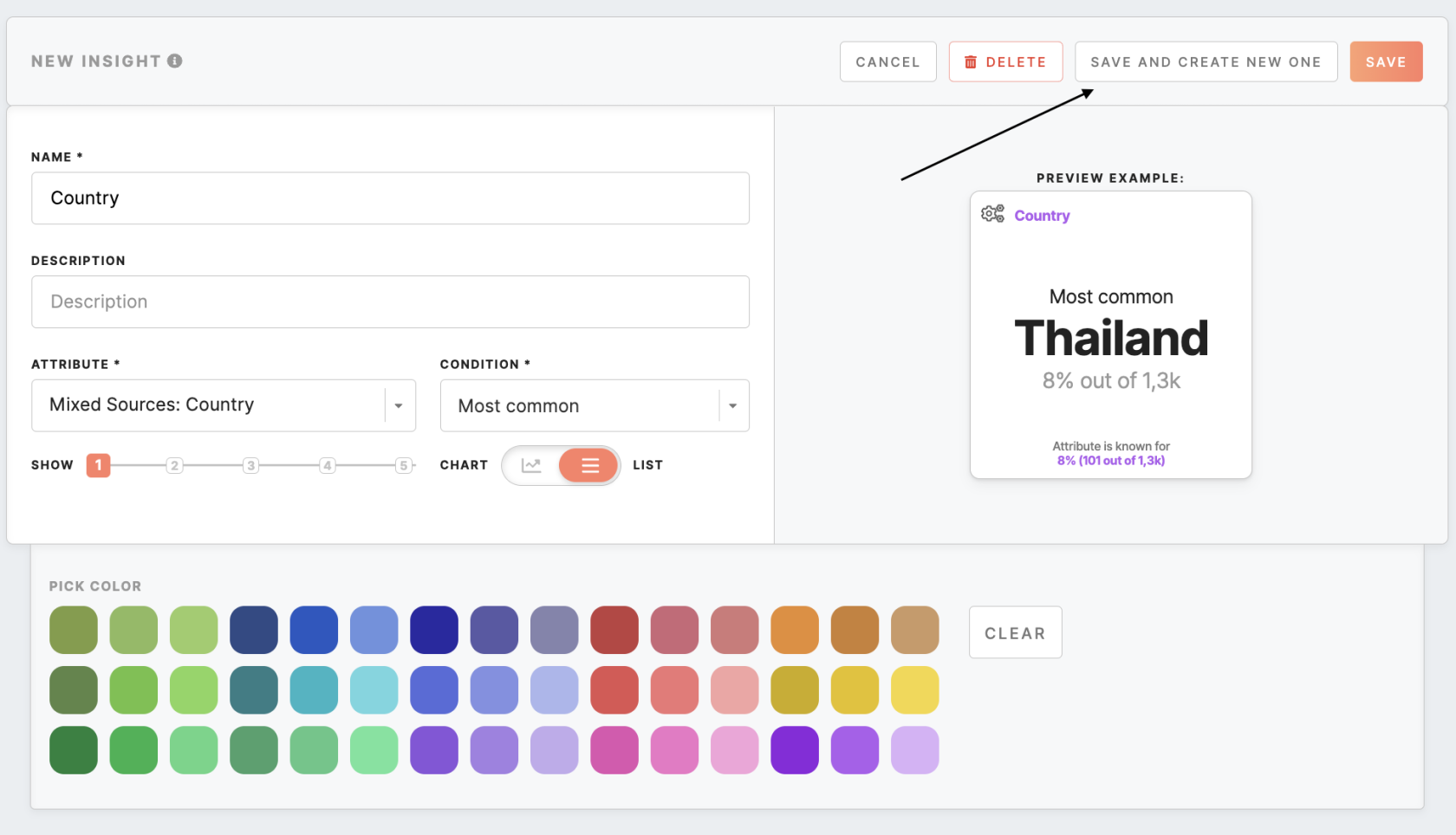Clear the picked color
Viewport: 1456px width, 835px height.
pos(1015,632)
